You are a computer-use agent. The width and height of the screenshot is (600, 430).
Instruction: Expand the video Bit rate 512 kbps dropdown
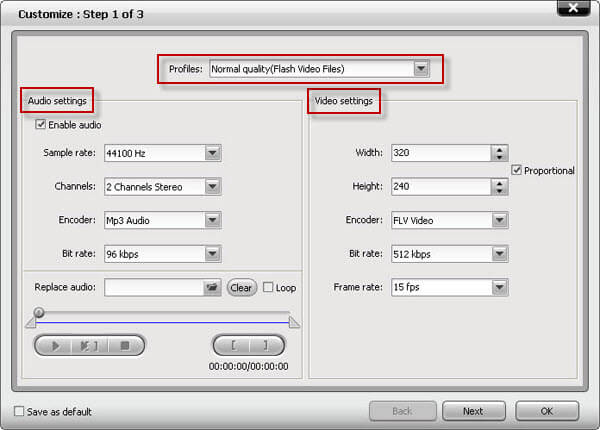pyautogui.click(x=500, y=254)
